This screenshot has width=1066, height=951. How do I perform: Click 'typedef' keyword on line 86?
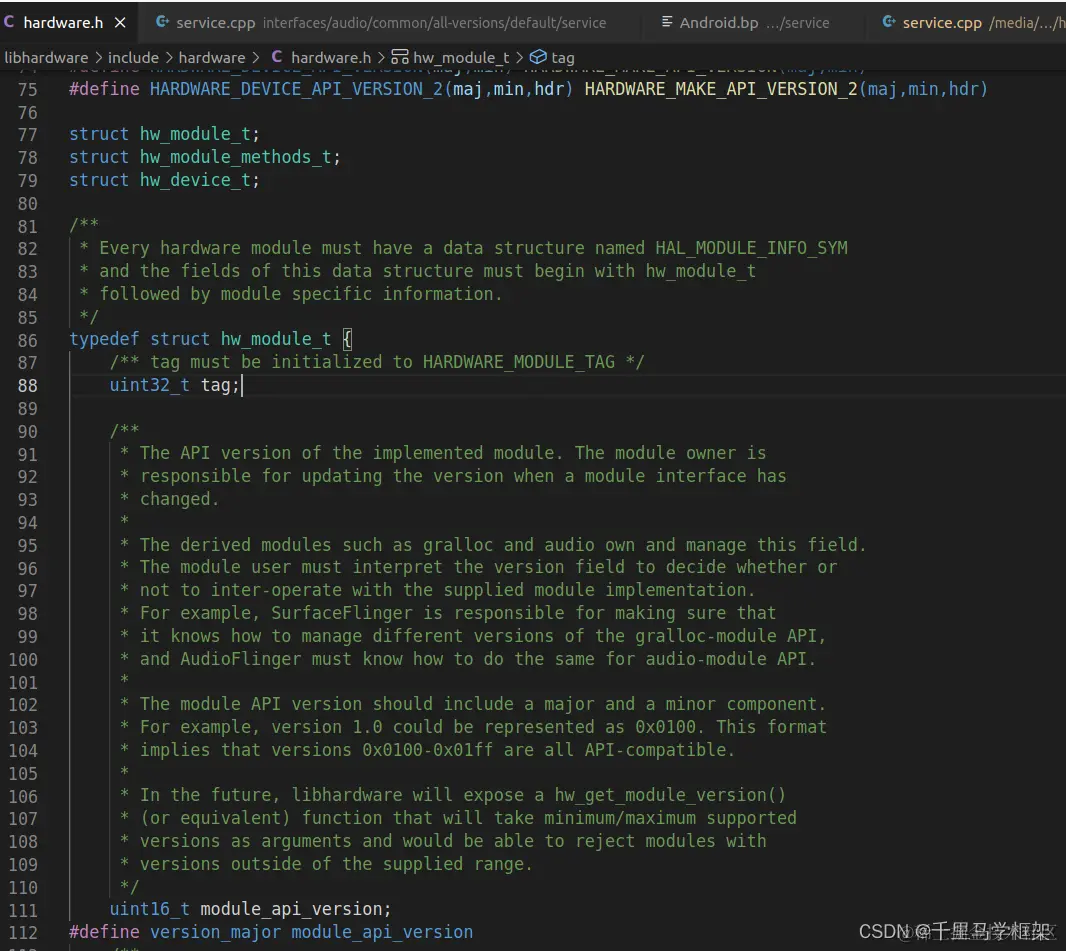click(104, 339)
